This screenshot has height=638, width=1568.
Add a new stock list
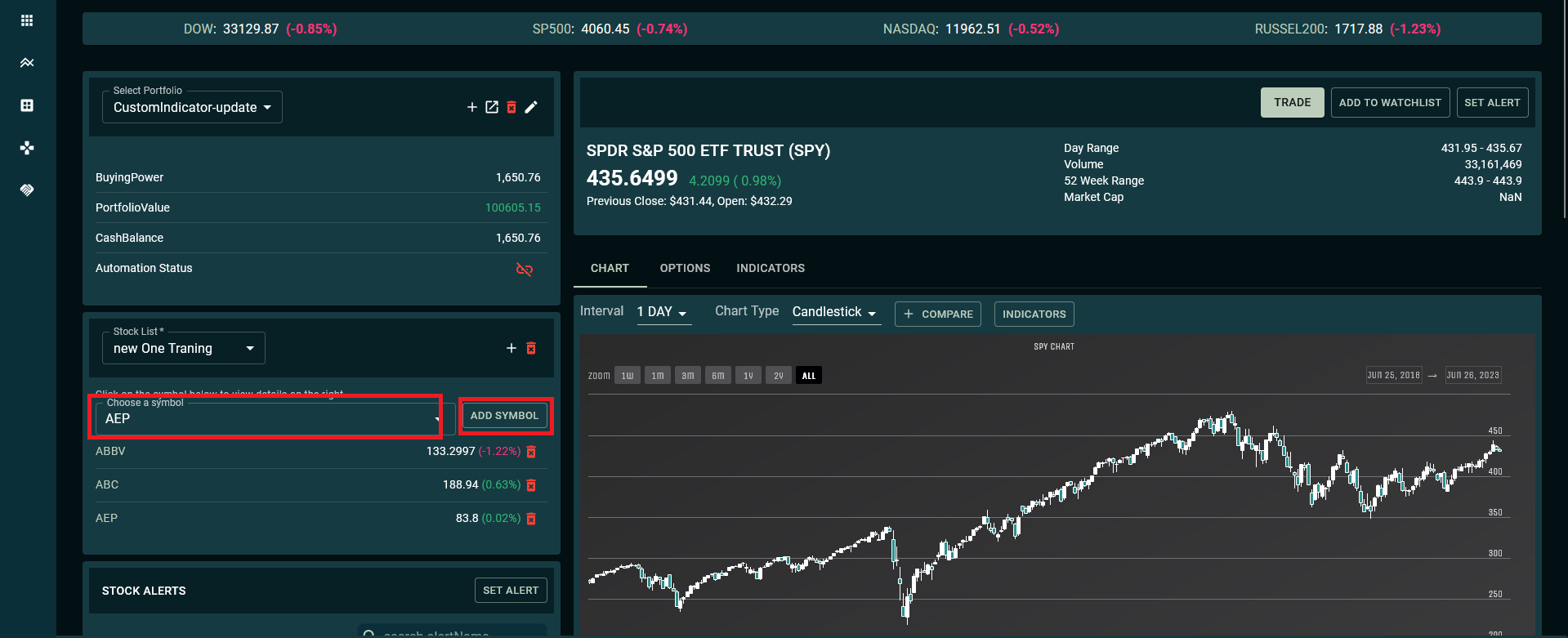pos(511,348)
